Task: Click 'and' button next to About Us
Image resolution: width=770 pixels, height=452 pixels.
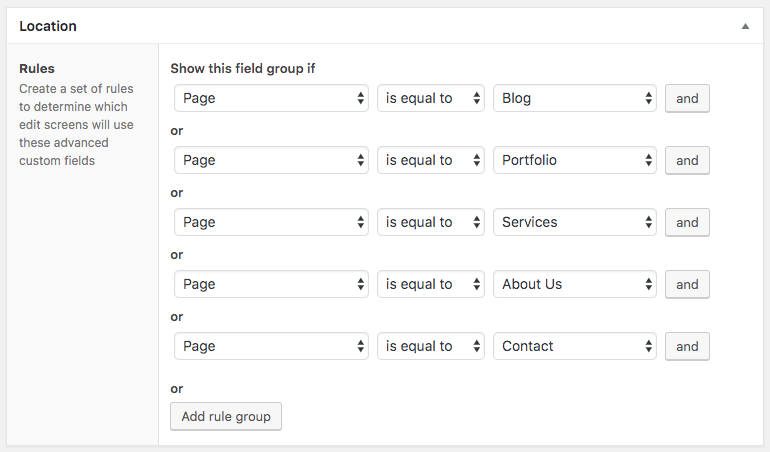Action: click(687, 284)
